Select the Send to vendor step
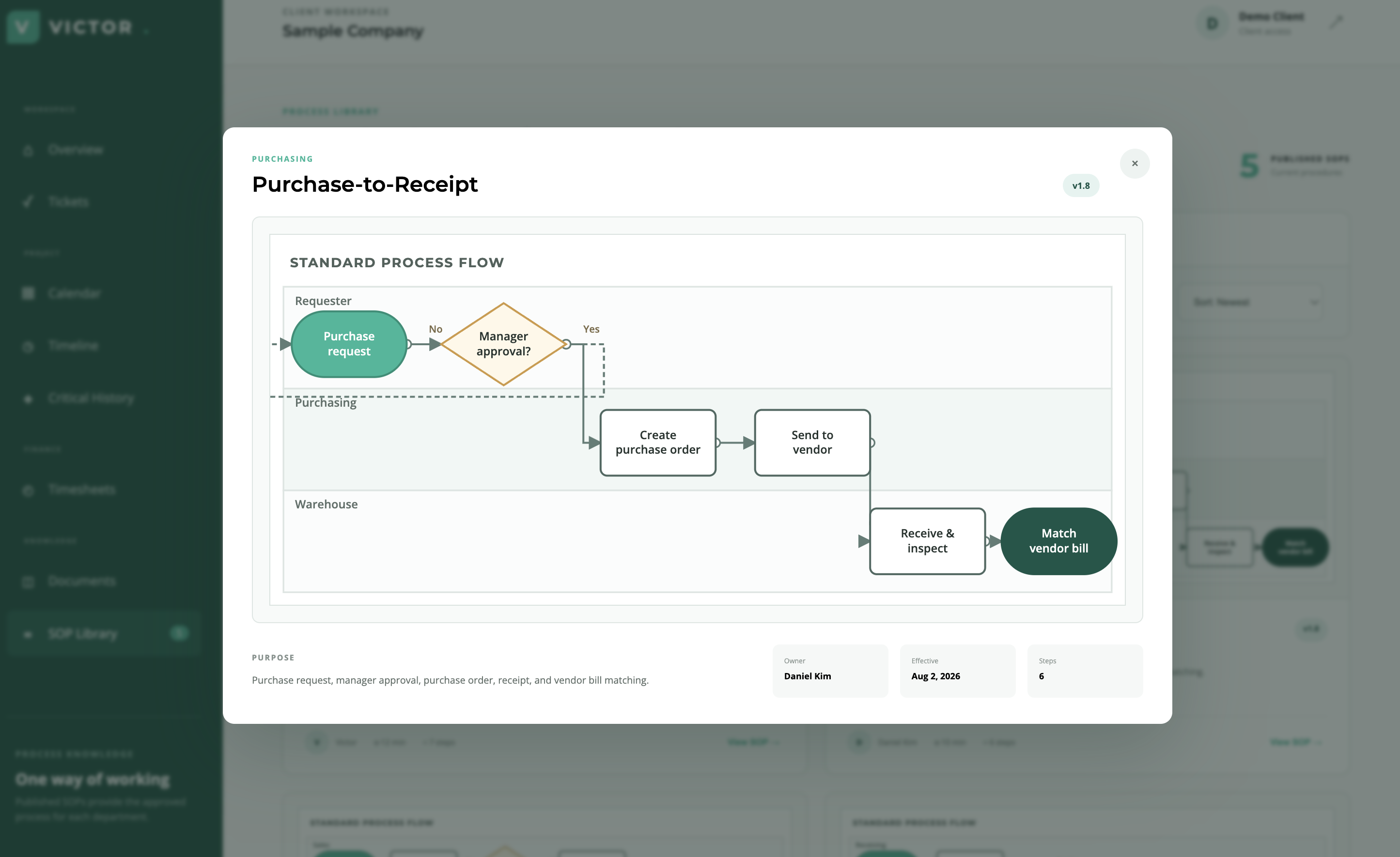This screenshot has height=857, width=1400. click(812, 443)
